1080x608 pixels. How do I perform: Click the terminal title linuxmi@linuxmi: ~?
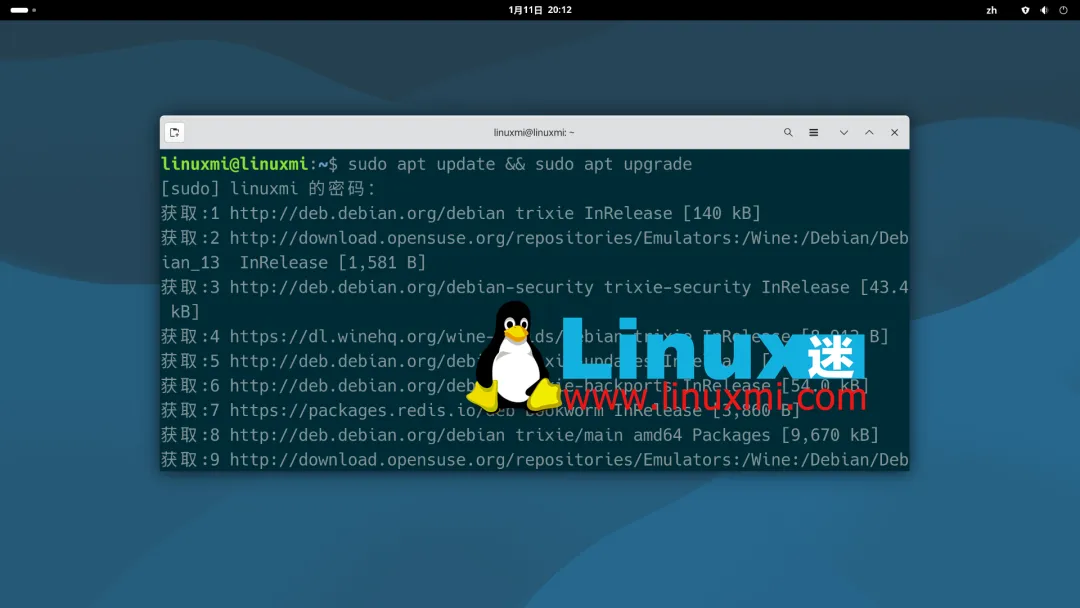point(534,132)
